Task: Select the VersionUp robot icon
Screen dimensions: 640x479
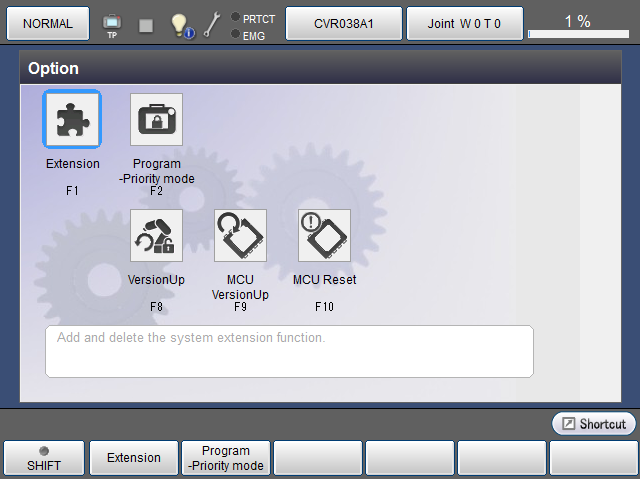Action: point(157,236)
